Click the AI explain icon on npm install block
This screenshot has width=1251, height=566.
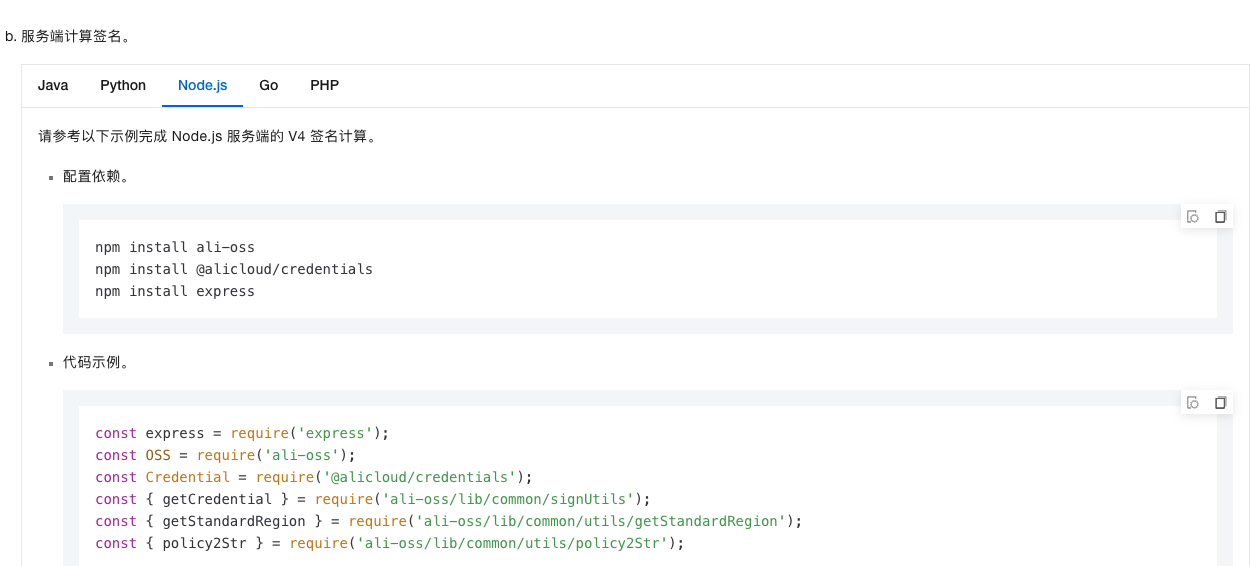[1192, 217]
